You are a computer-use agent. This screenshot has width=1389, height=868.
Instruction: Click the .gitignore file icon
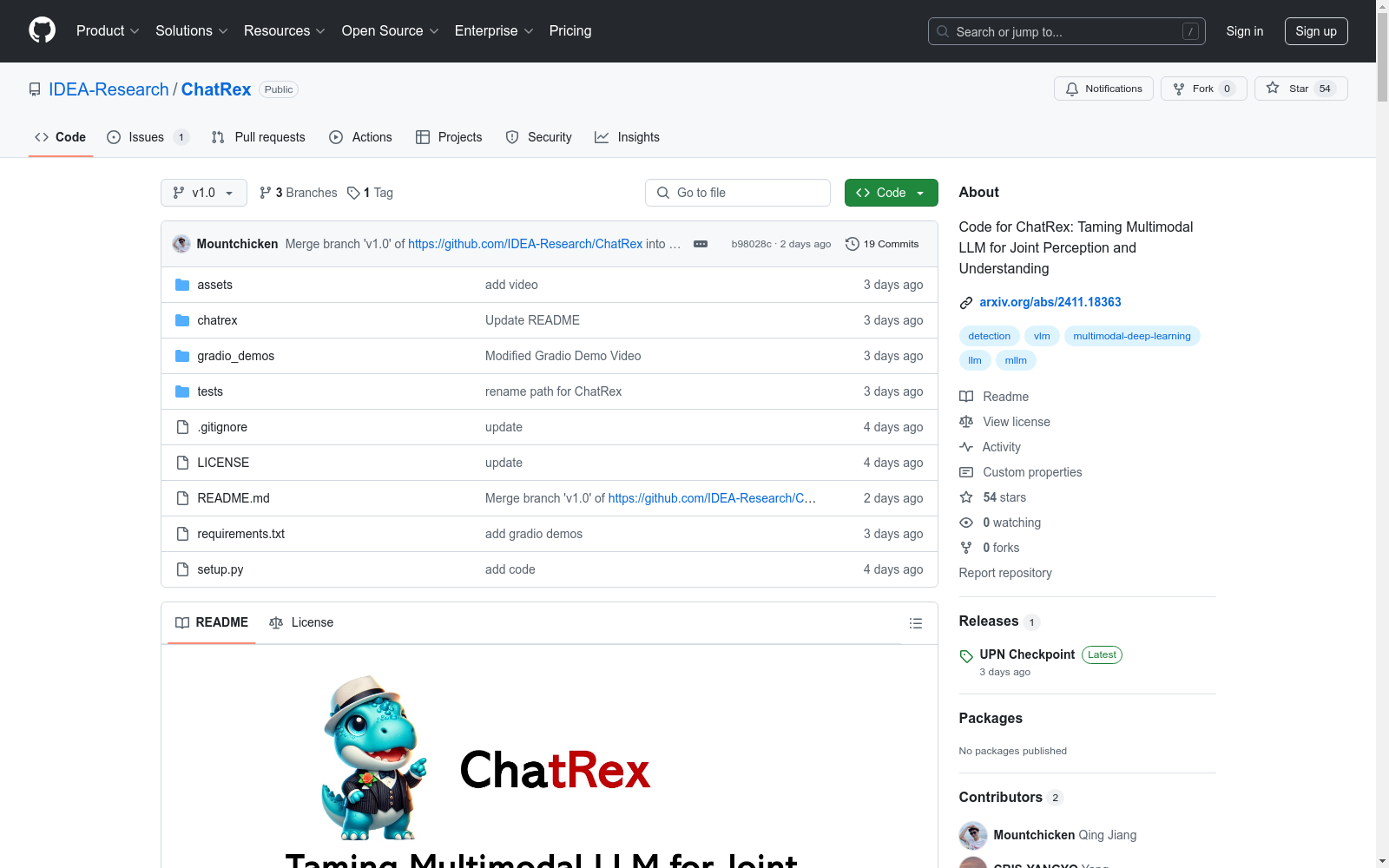[182, 427]
